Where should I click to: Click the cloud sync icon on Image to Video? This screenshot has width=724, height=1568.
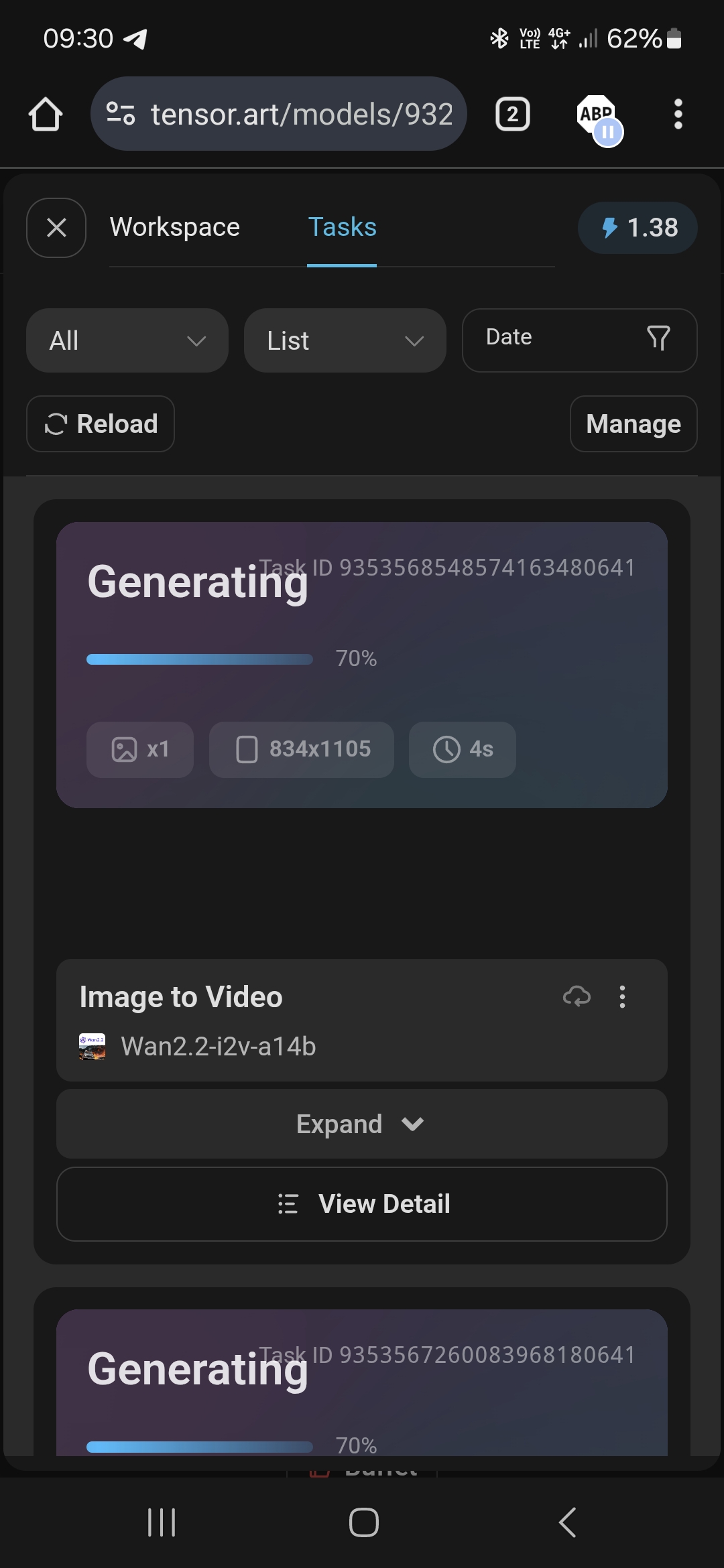click(577, 996)
